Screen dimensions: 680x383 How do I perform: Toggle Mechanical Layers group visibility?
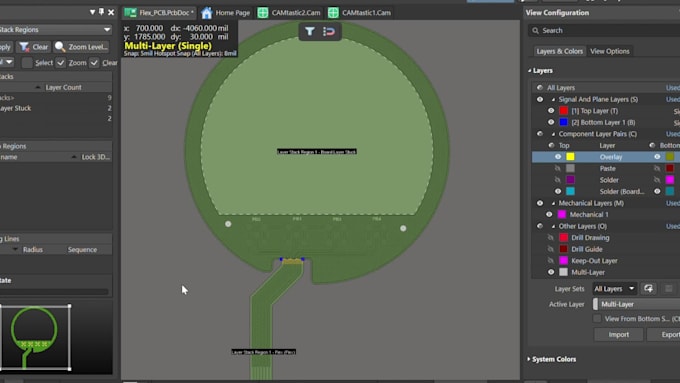[539, 203]
